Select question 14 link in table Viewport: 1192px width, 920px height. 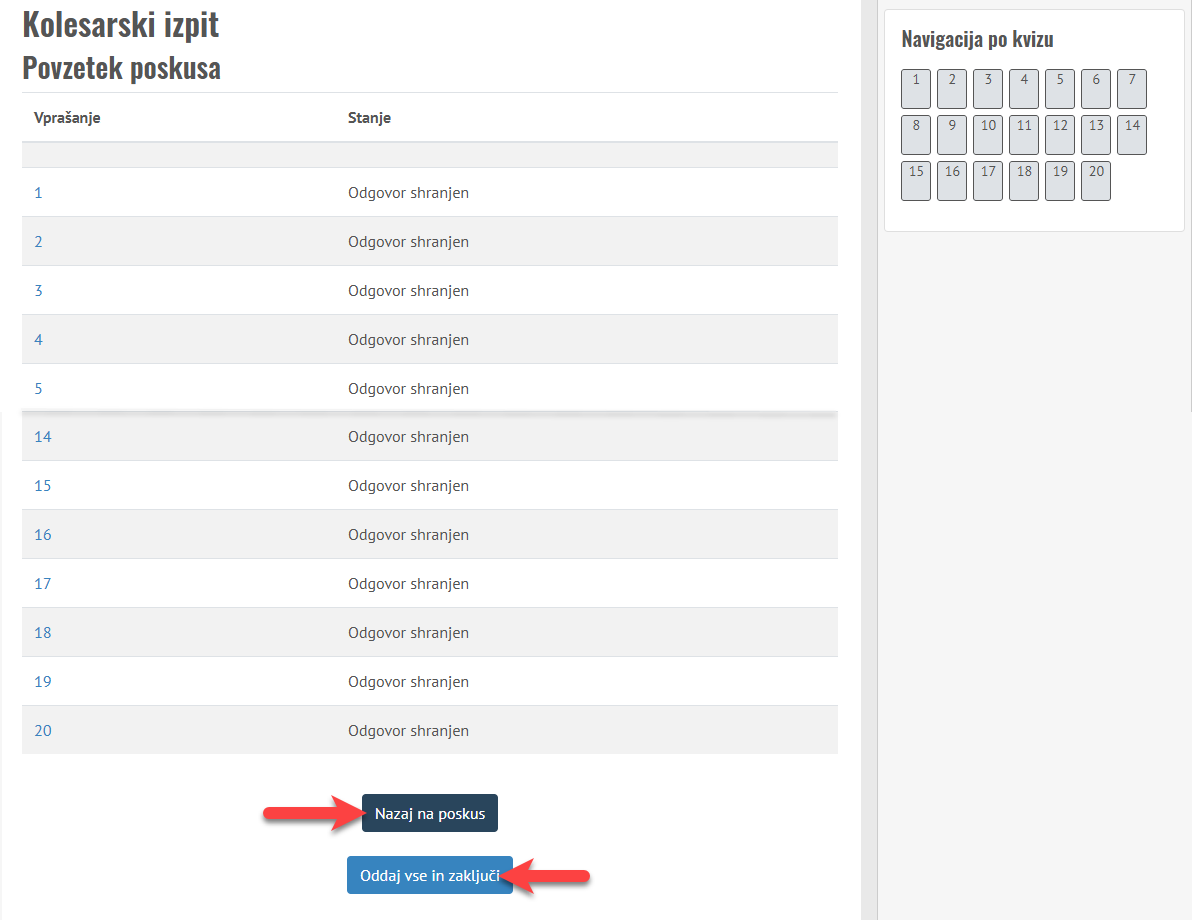[x=43, y=437]
